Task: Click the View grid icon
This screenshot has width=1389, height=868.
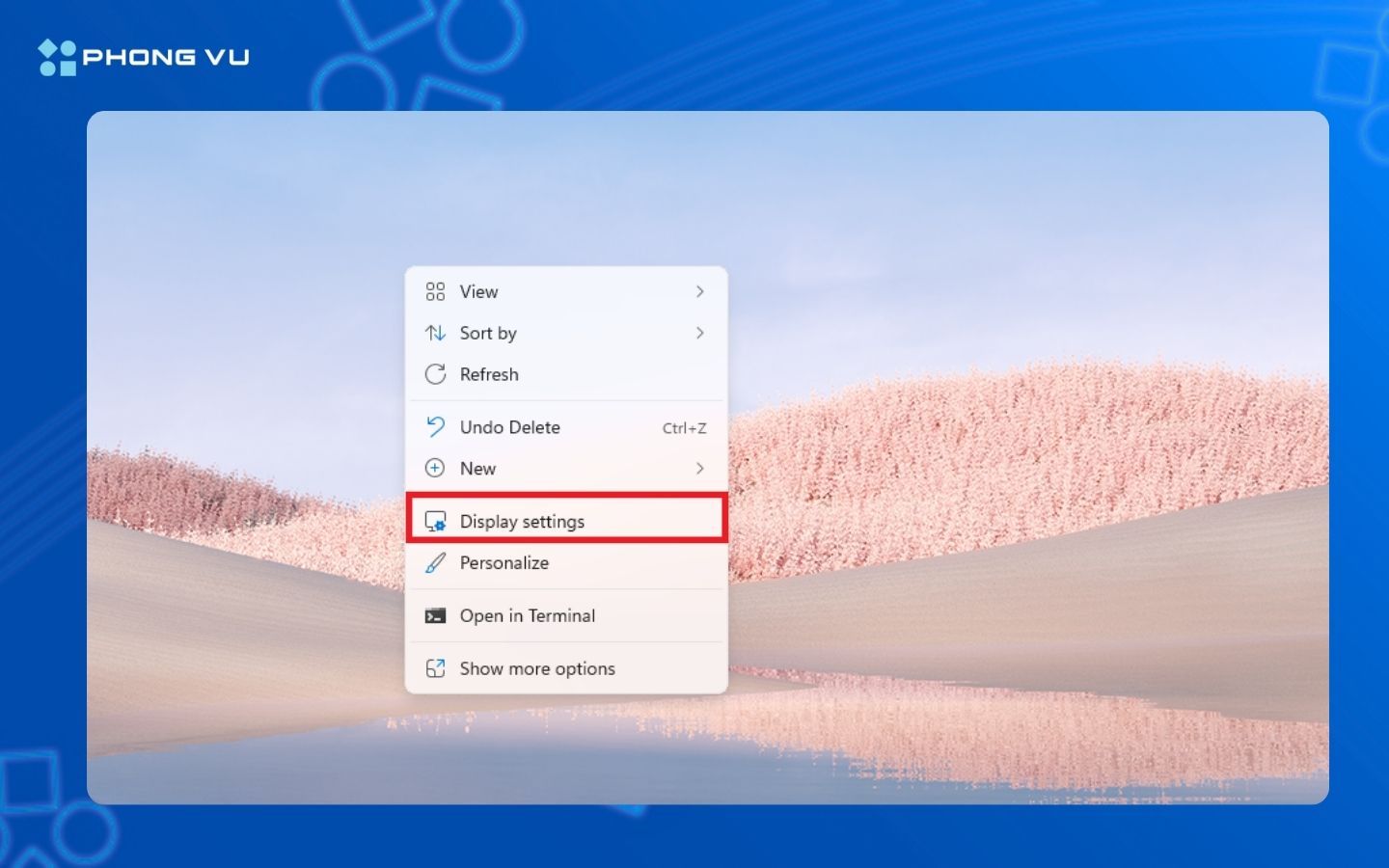Action: point(436,291)
